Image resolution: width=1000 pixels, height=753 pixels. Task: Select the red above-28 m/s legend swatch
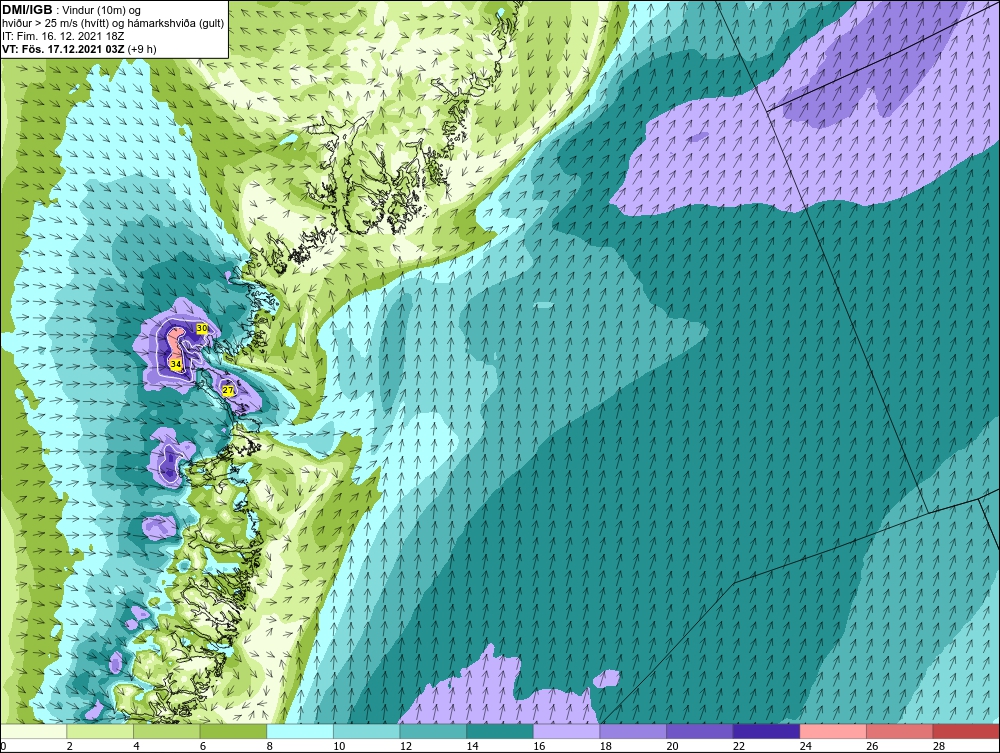pyautogui.click(x=966, y=731)
